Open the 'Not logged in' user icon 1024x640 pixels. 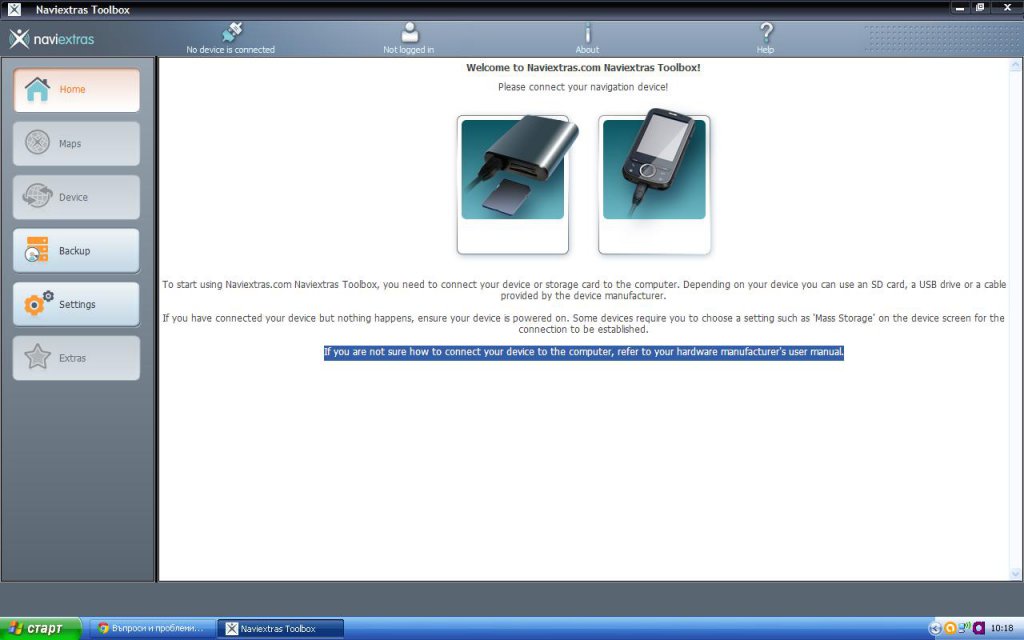pos(409,33)
